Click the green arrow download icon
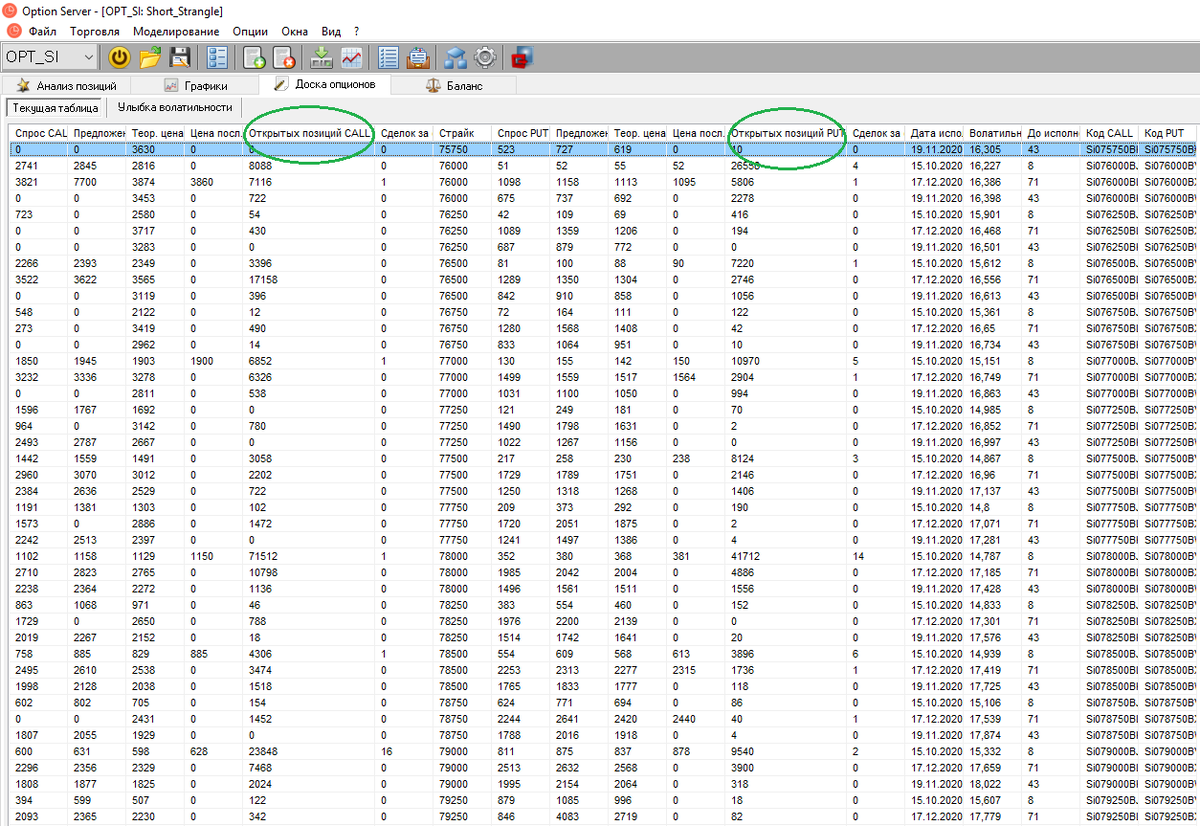 (322, 58)
